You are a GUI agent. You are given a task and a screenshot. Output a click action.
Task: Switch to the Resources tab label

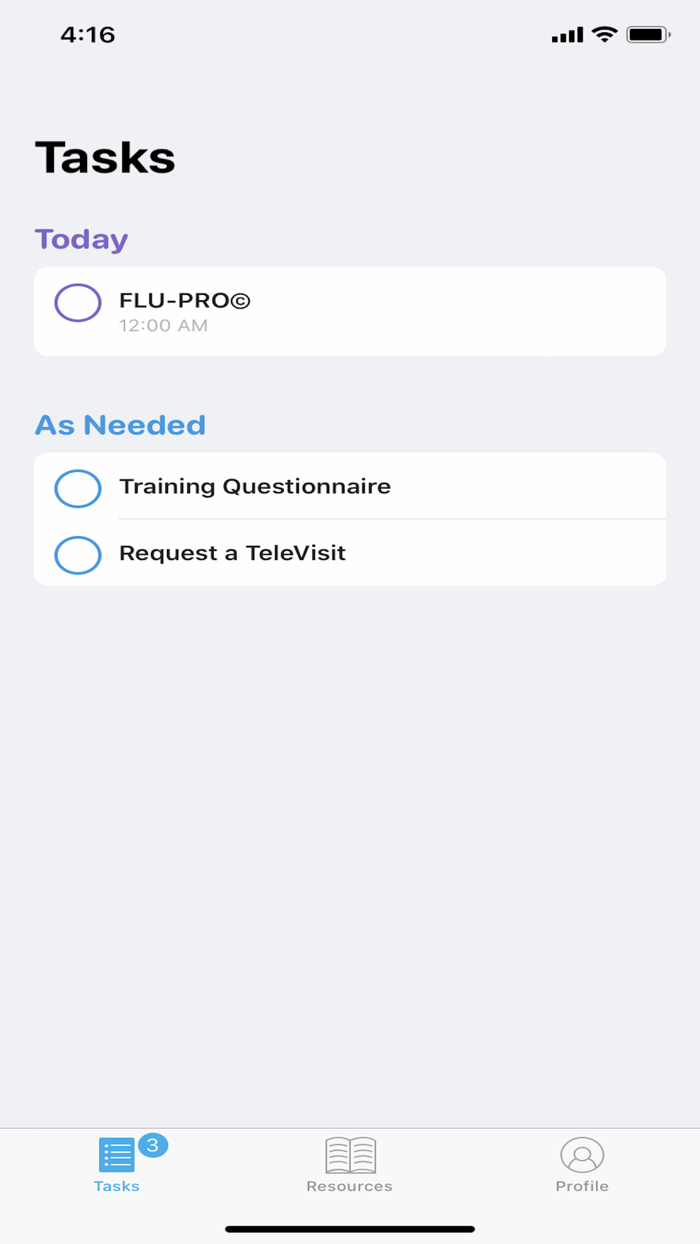(349, 1187)
